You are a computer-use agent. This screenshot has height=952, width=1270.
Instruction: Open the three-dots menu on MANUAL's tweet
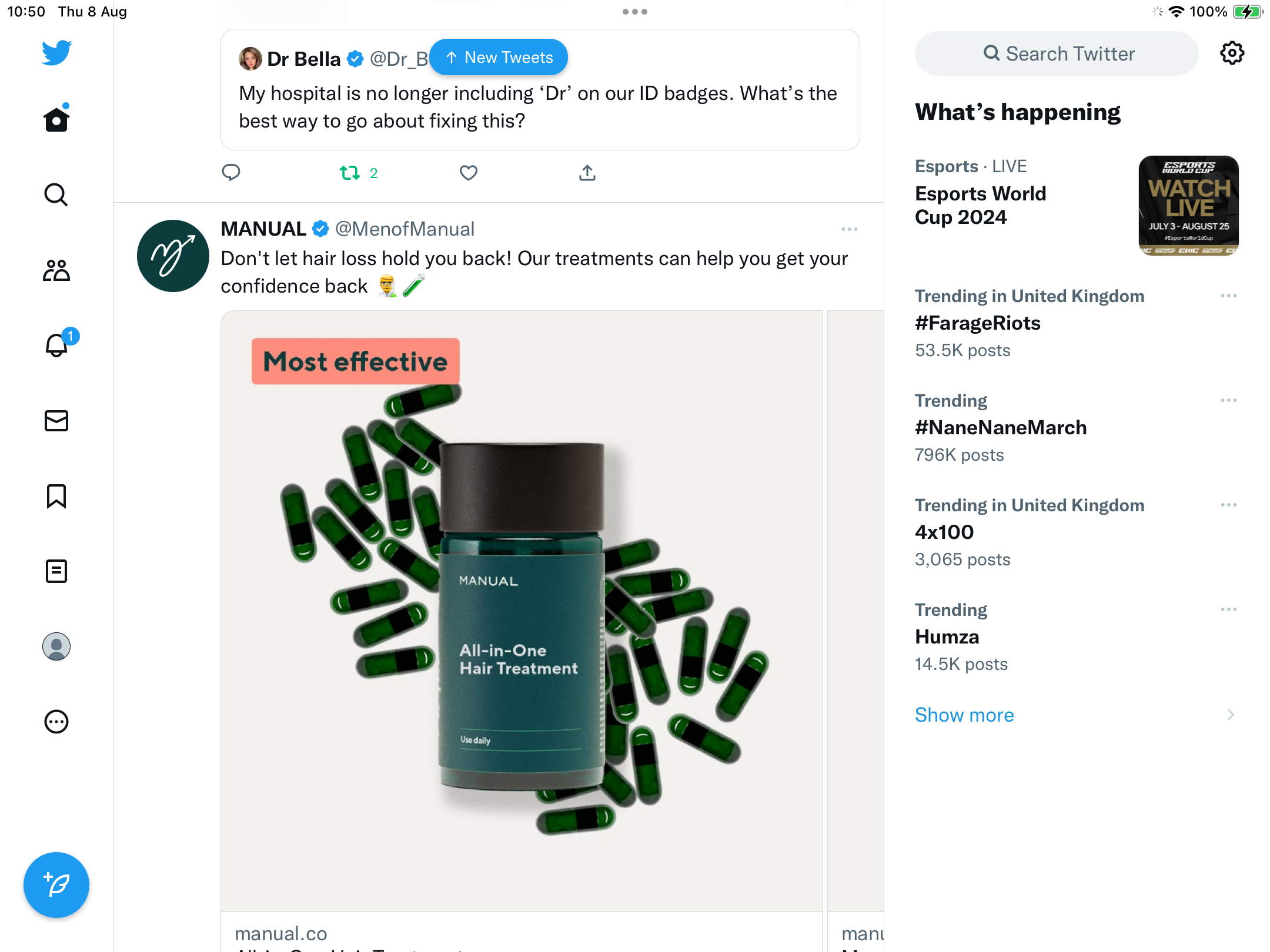[x=849, y=229]
